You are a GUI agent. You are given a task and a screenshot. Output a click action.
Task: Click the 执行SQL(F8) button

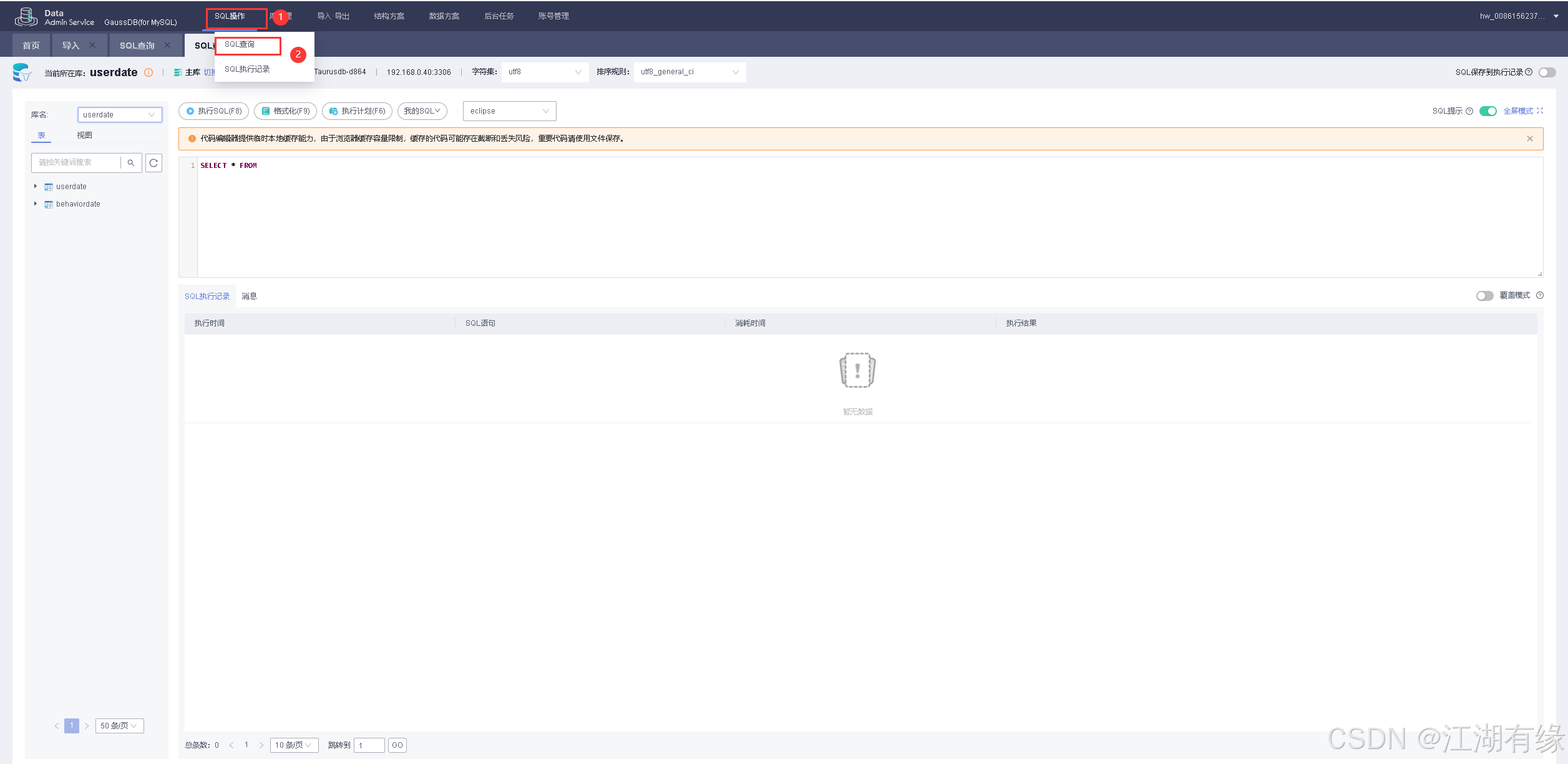[x=214, y=111]
